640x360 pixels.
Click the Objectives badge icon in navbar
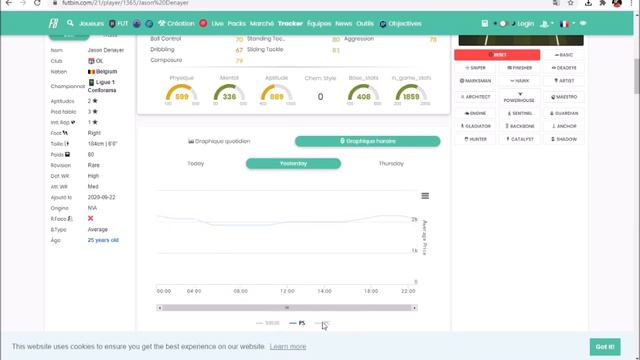coord(382,24)
